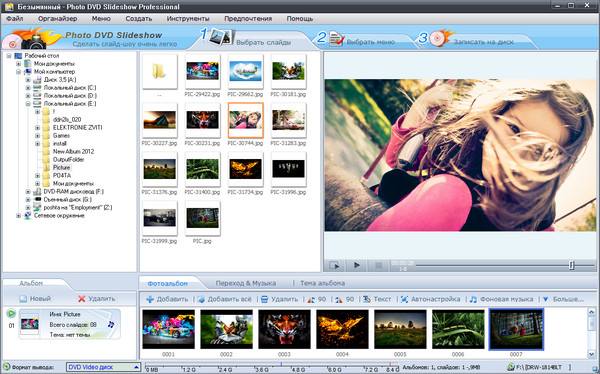Click Добавить всё to add all photos

(225, 299)
